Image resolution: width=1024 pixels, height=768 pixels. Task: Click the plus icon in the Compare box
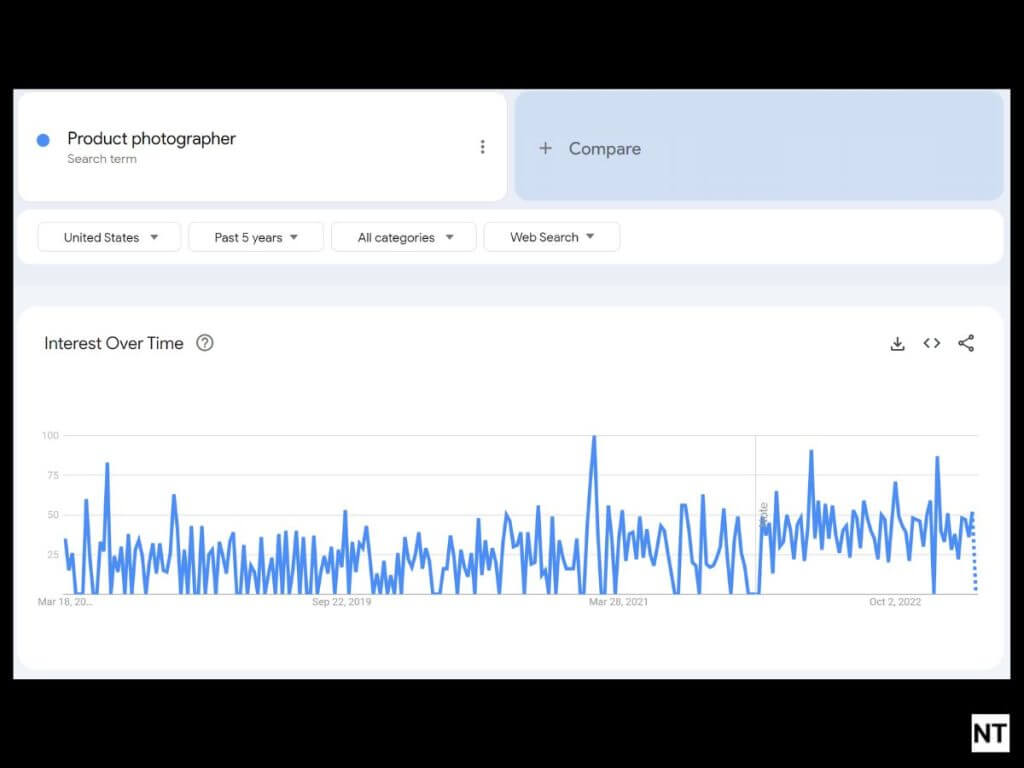pos(545,148)
